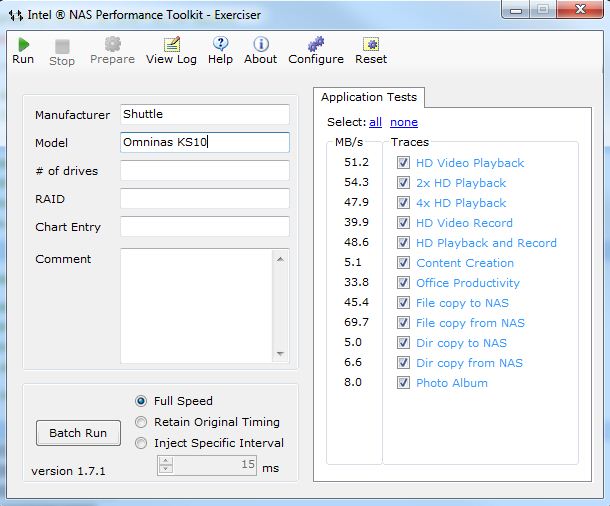Click the app icon in the title bar
This screenshot has width=610, height=506.
pyautogui.click(x=16, y=15)
